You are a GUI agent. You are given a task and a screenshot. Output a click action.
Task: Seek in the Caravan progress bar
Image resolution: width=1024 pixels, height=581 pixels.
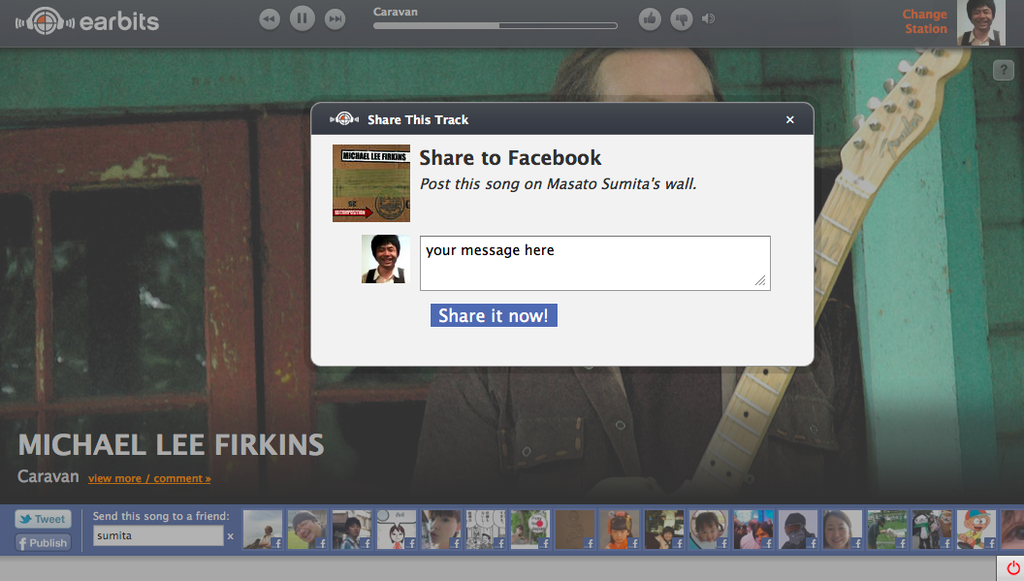pos(495,25)
